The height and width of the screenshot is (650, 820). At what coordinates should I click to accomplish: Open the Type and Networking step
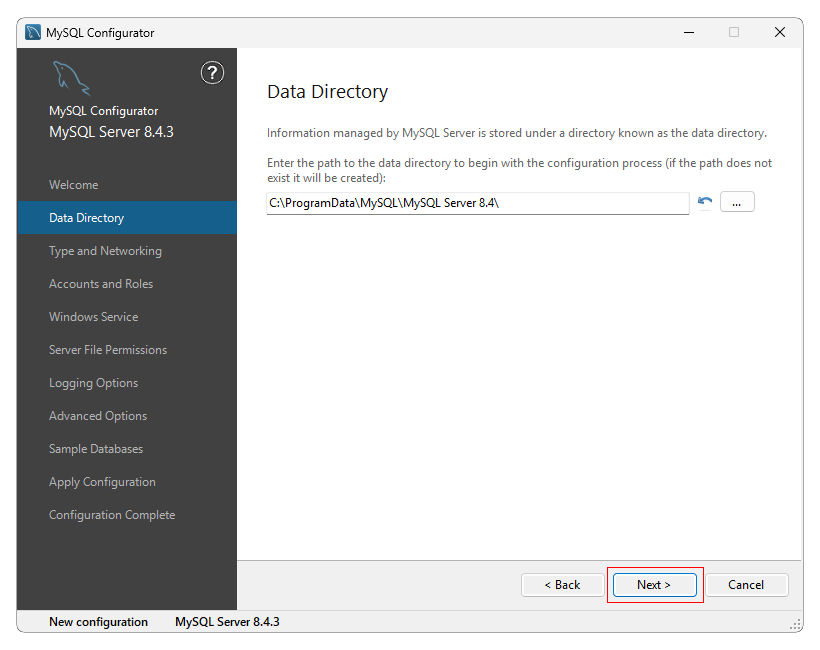[x=105, y=251]
